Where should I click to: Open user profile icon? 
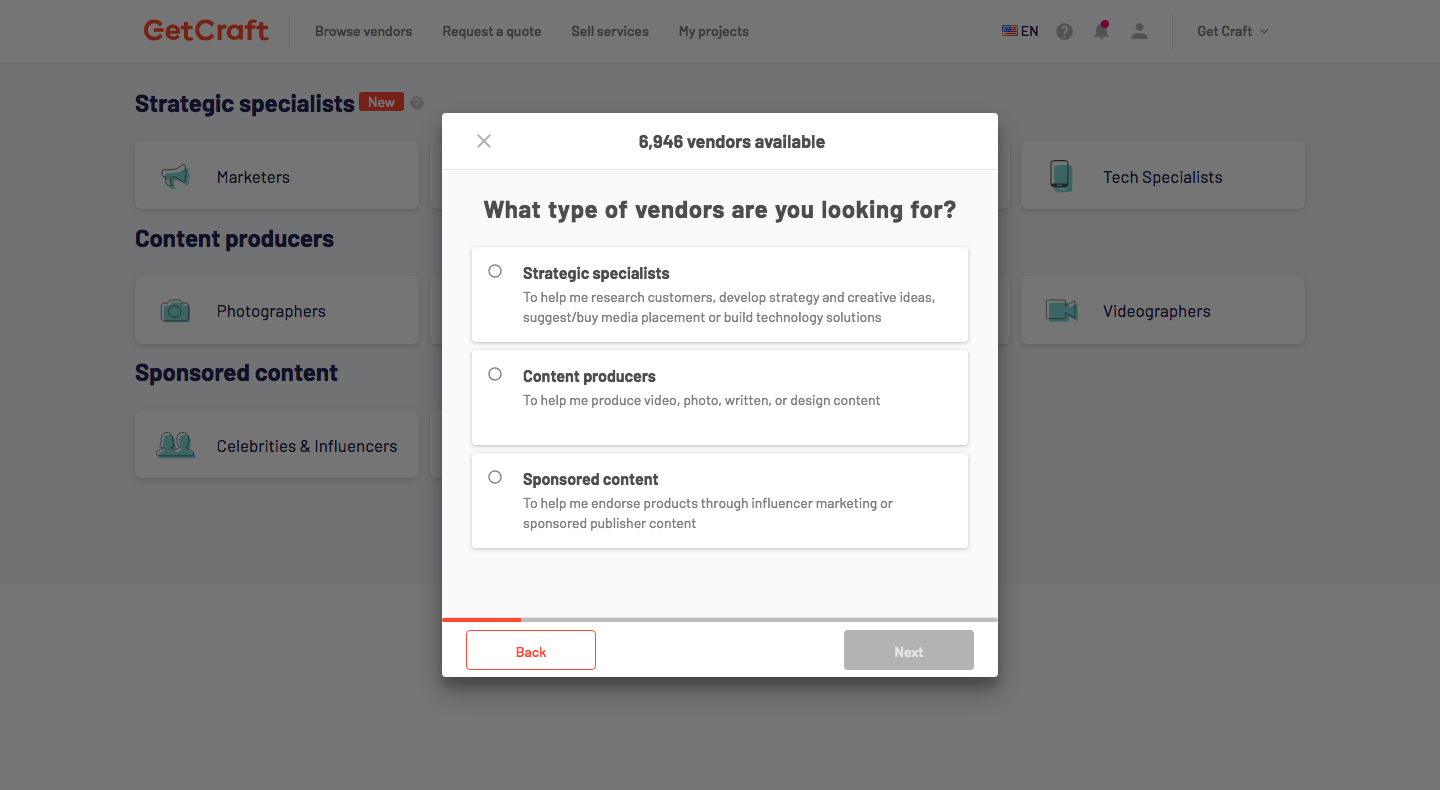pos(1139,31)
